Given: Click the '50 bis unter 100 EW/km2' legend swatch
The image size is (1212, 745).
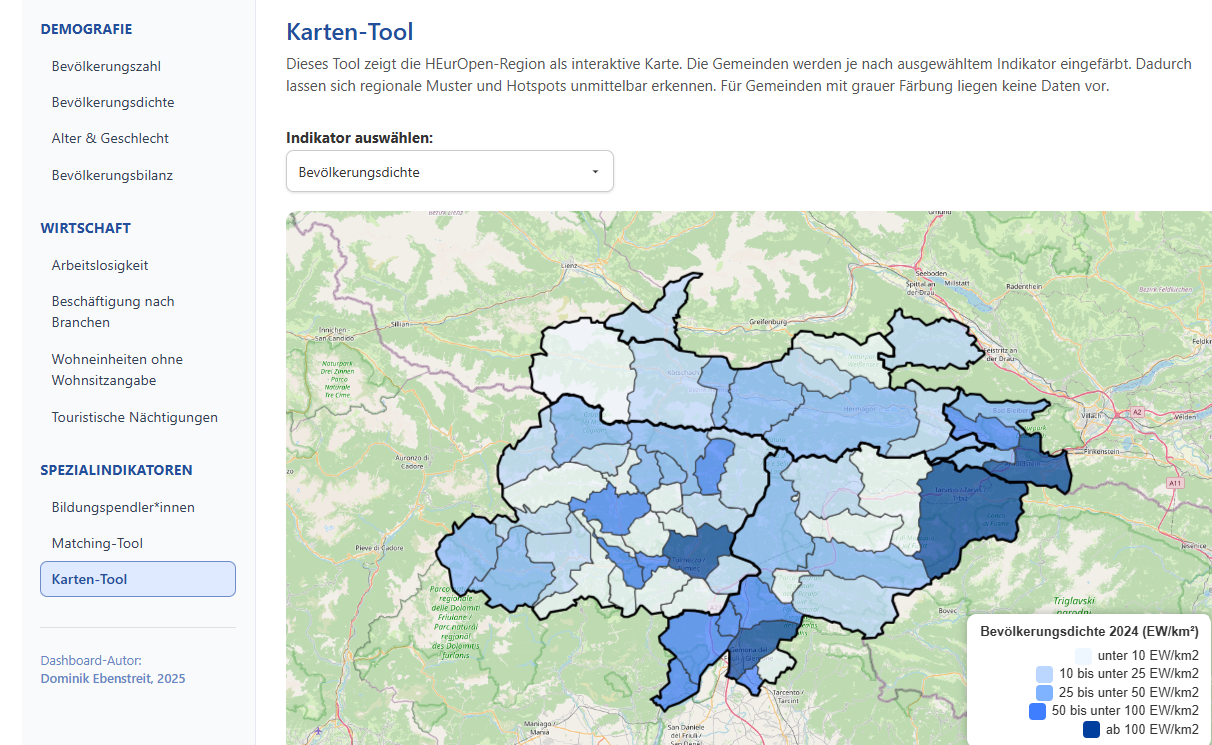Looking at the screenshot, I should tap(1037, 711).
